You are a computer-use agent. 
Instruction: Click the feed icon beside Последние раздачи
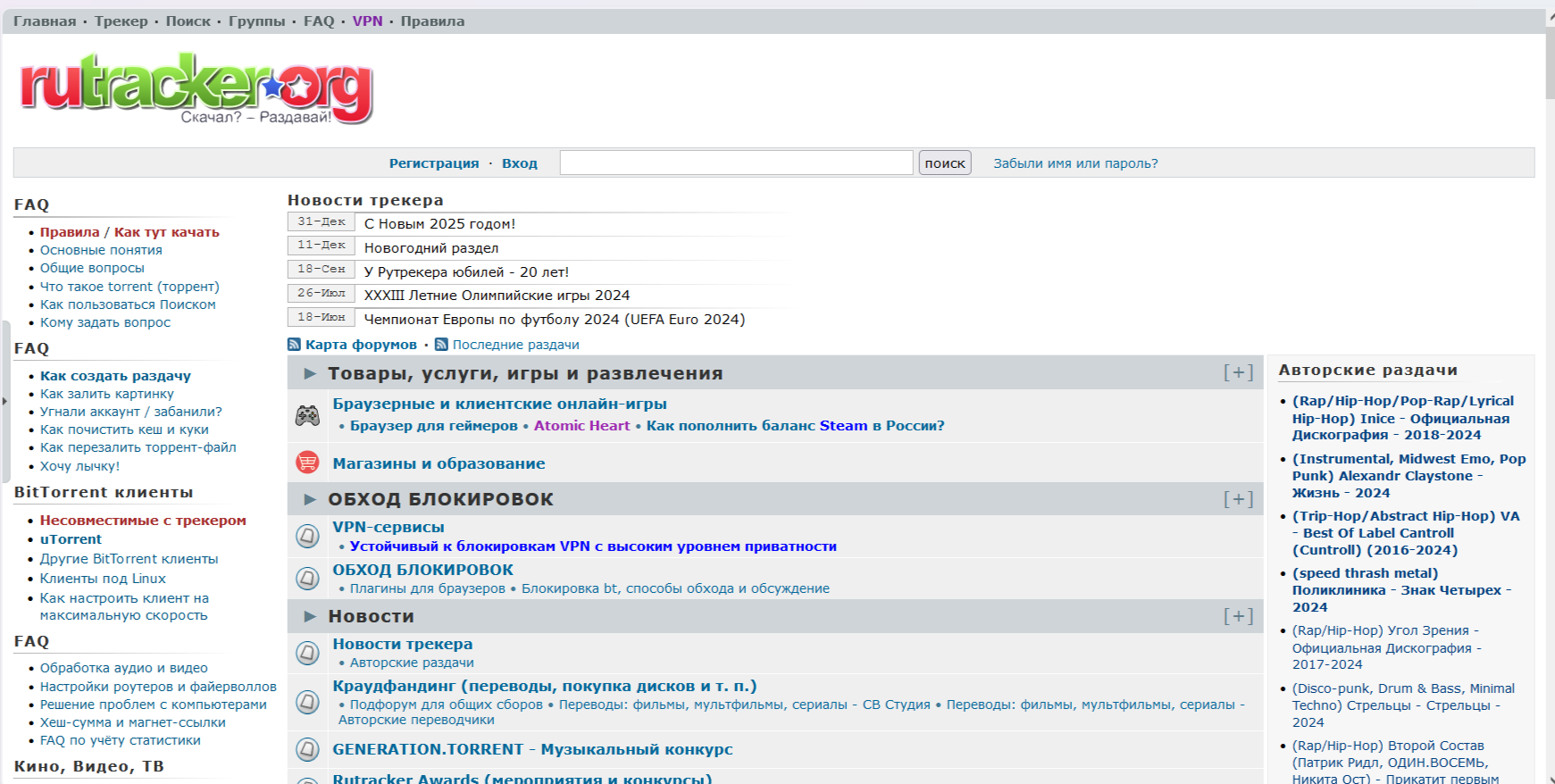[441, 345]
